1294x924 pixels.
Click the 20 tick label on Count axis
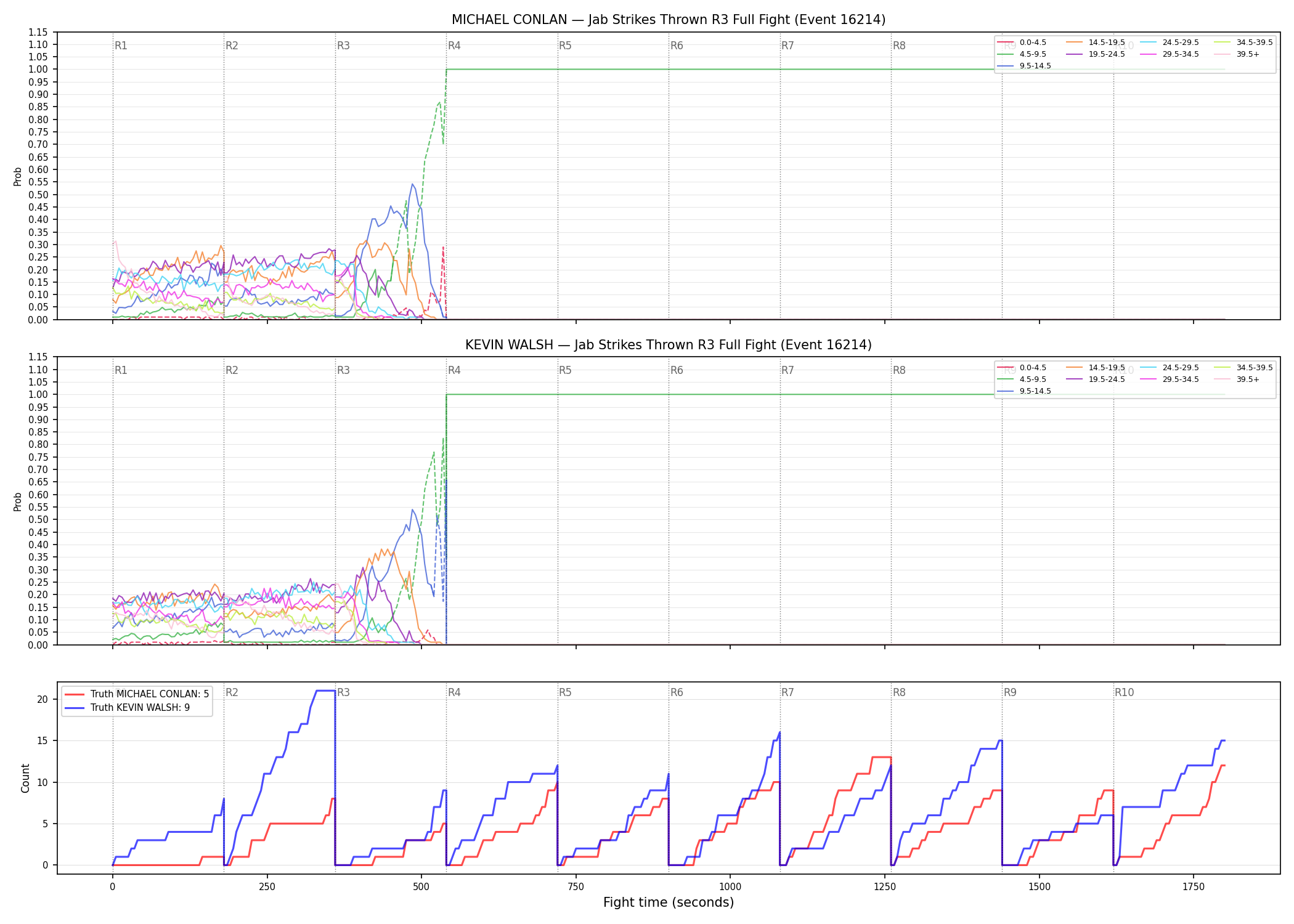click(43, 699)
